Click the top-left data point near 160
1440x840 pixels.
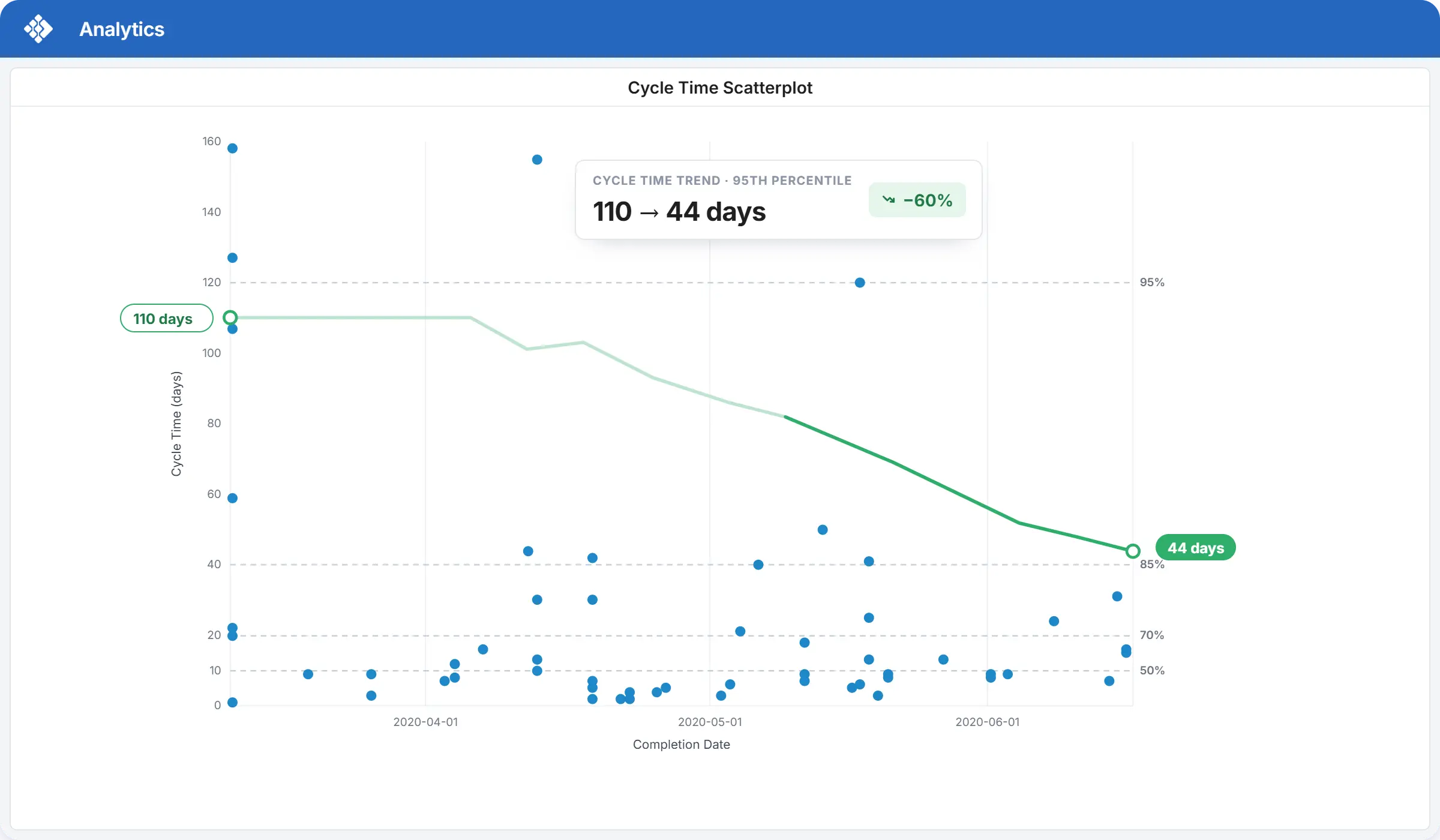point(233,148)
